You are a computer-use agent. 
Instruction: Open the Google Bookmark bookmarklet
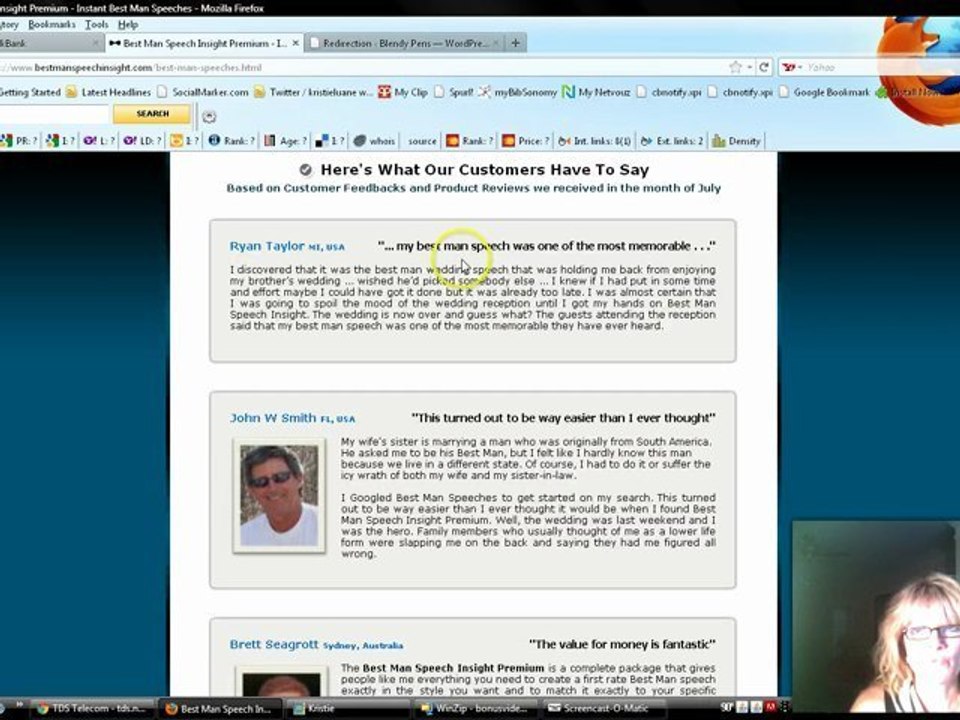[824, 92]
